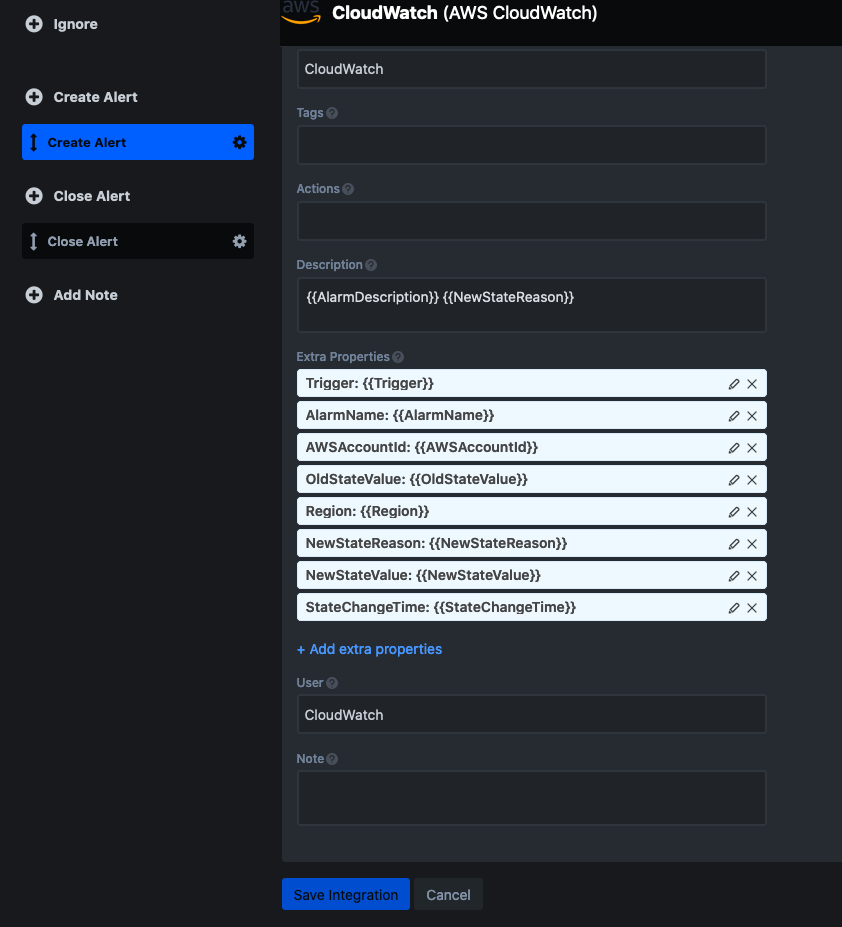Click the plus icon next to Ignore
The image size is (842, 927).
(34, 24)
